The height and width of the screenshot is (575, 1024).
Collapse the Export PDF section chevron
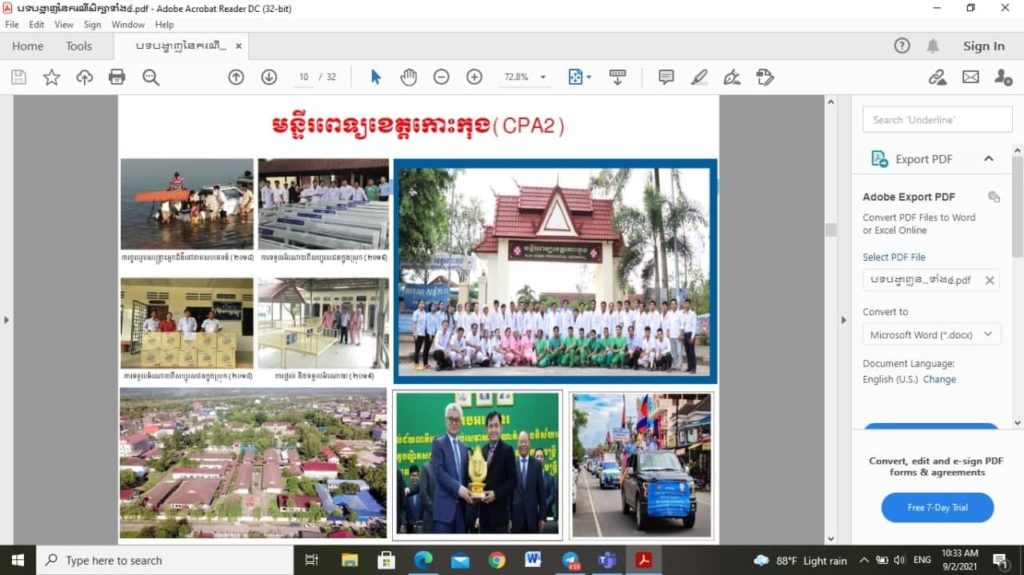pos(989,159)
